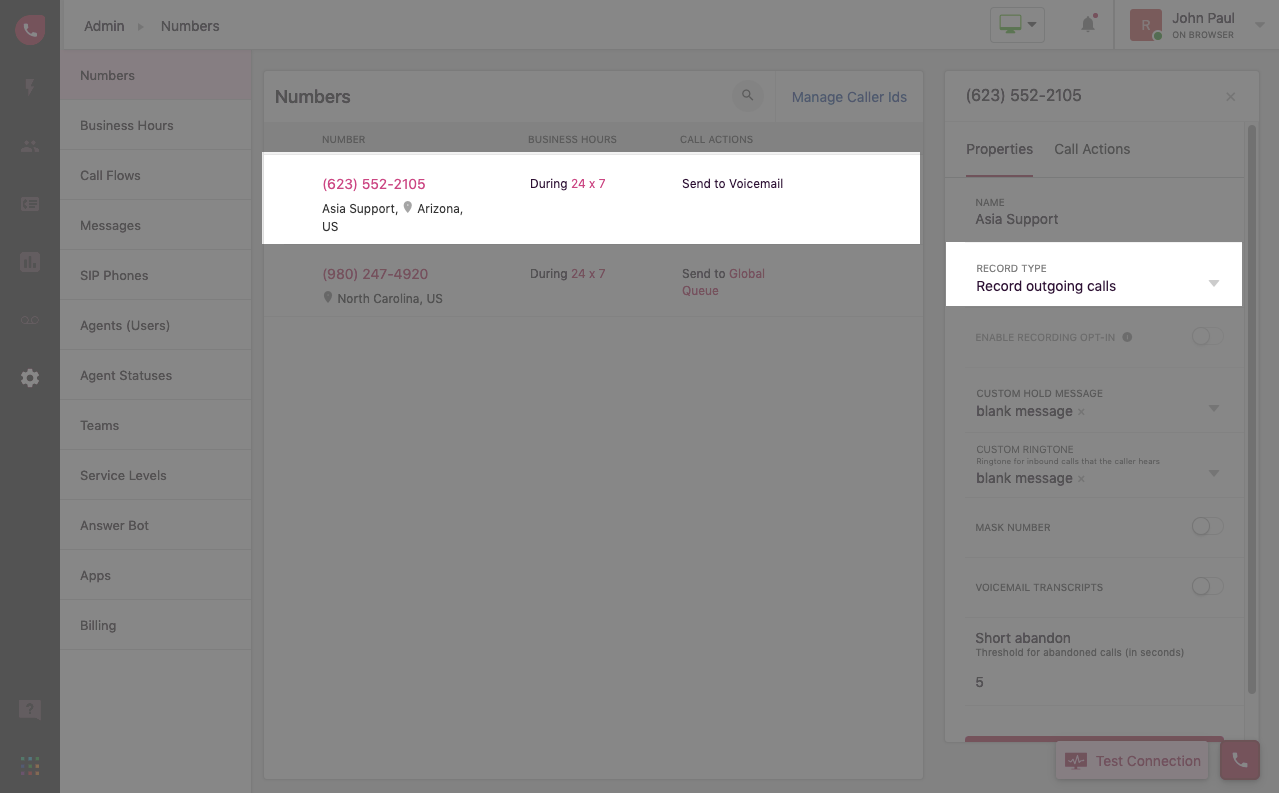Viewport: 1279px width, 793px height.
Task: Click the red phone dialer button
Action: [1239, 760]
